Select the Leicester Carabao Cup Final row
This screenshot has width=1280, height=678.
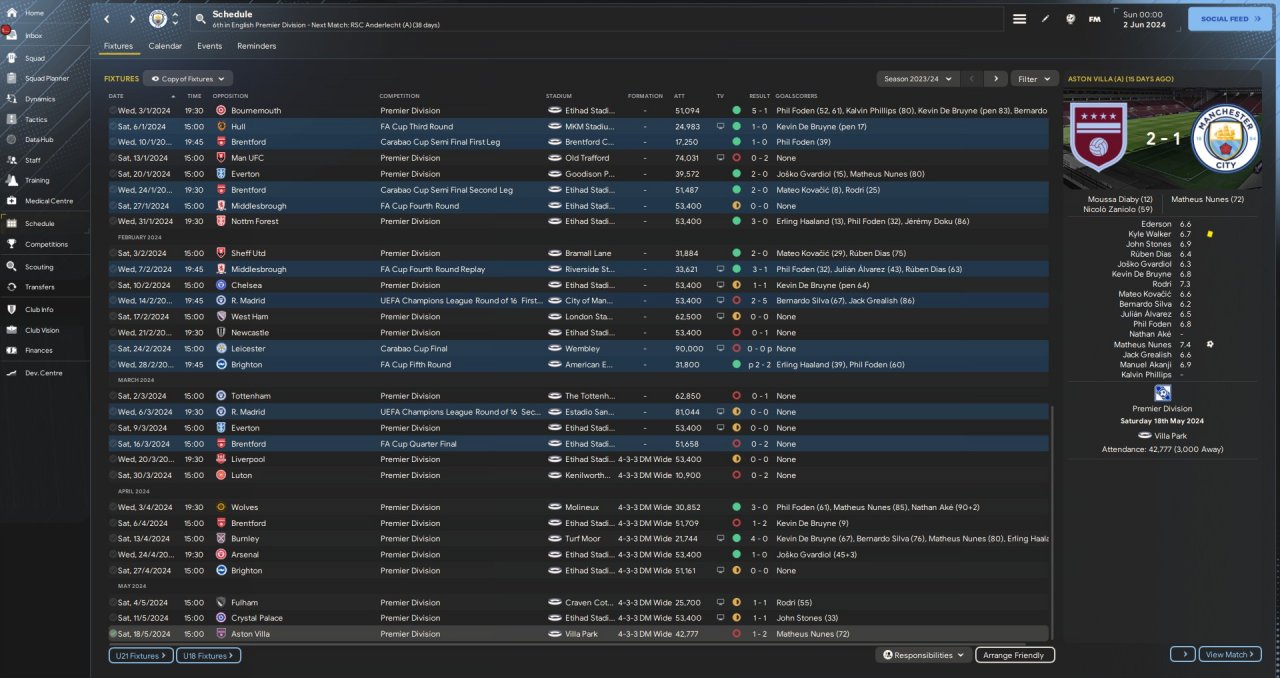(x=579, y=348)
